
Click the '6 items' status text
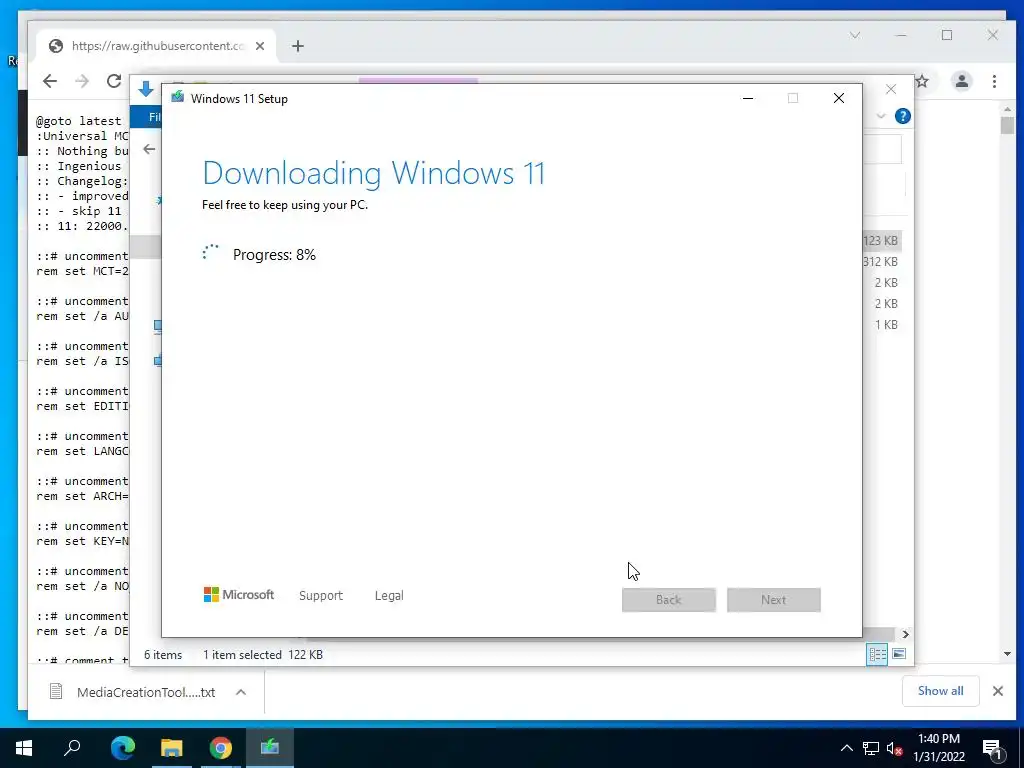pyautogui.click(x=163, y=654)
